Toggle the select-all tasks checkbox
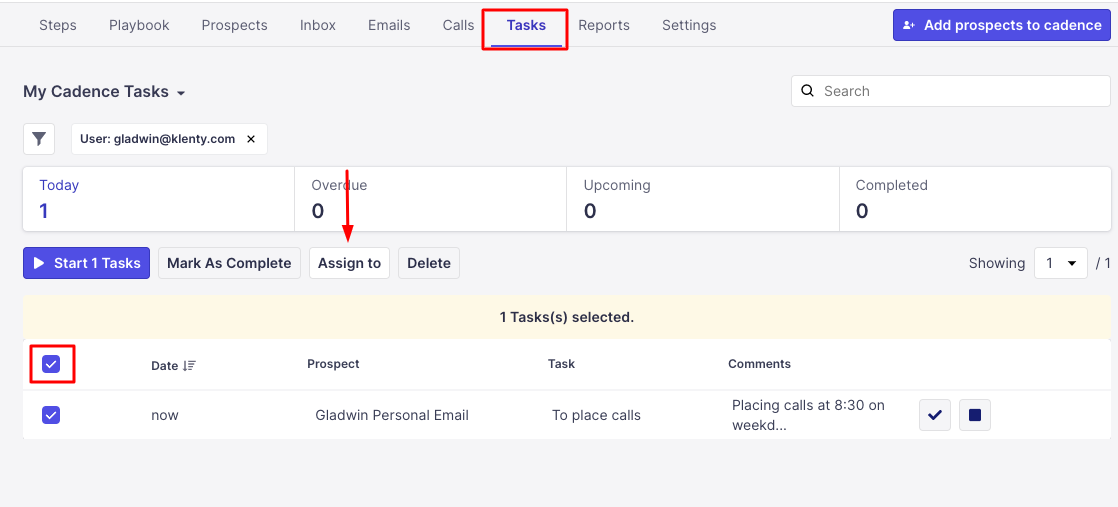 coord(51,364)
